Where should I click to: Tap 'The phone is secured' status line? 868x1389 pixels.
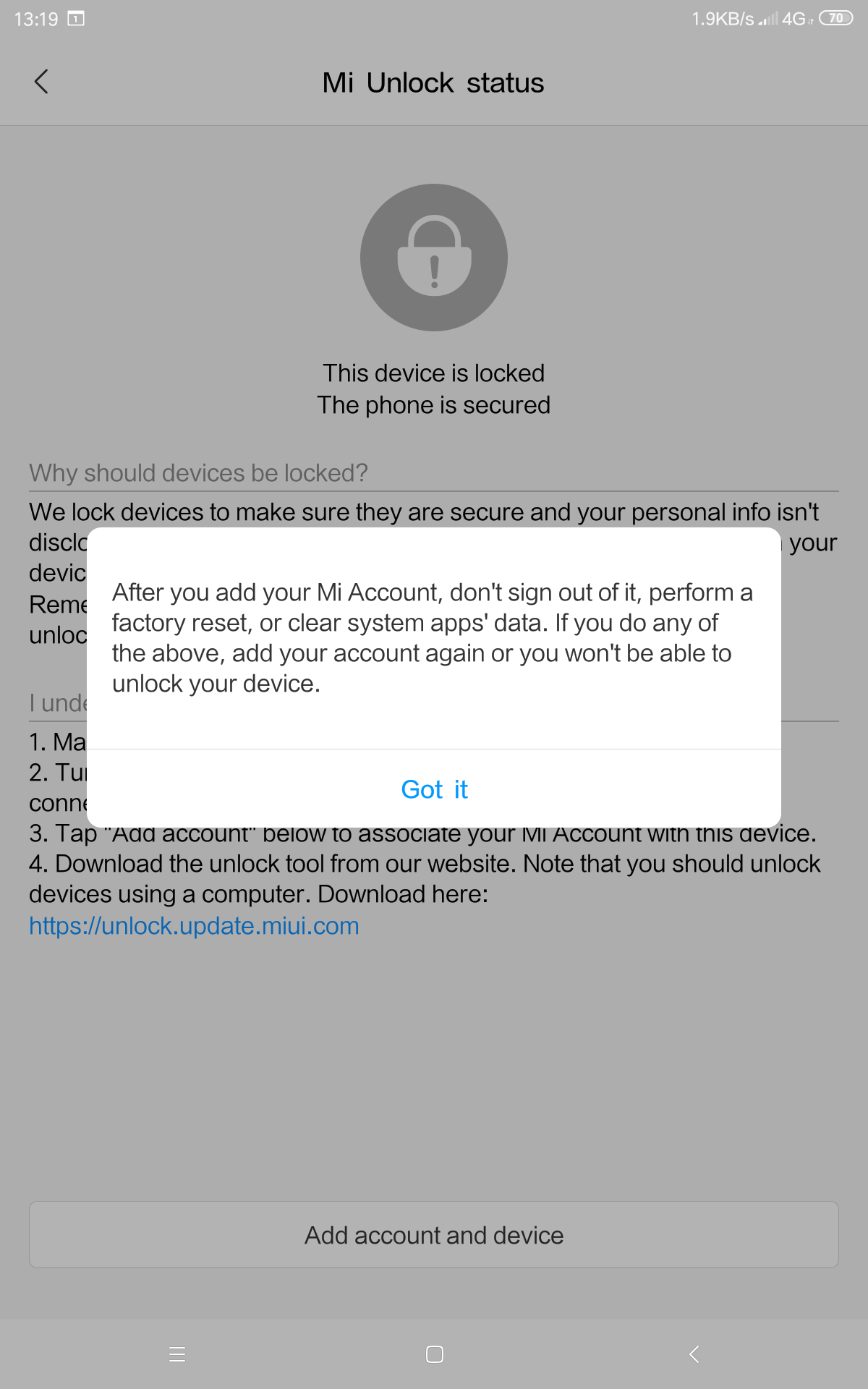434,405
